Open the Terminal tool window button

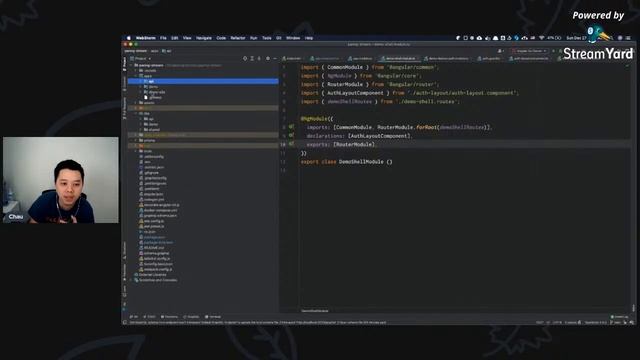tap(213, 317)
